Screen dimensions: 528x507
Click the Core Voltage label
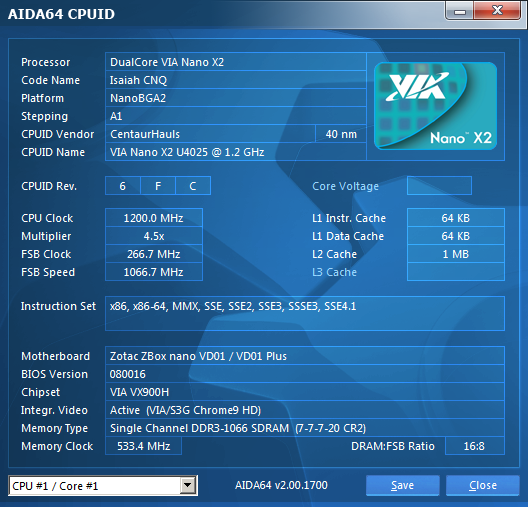(x=345, y=186)
